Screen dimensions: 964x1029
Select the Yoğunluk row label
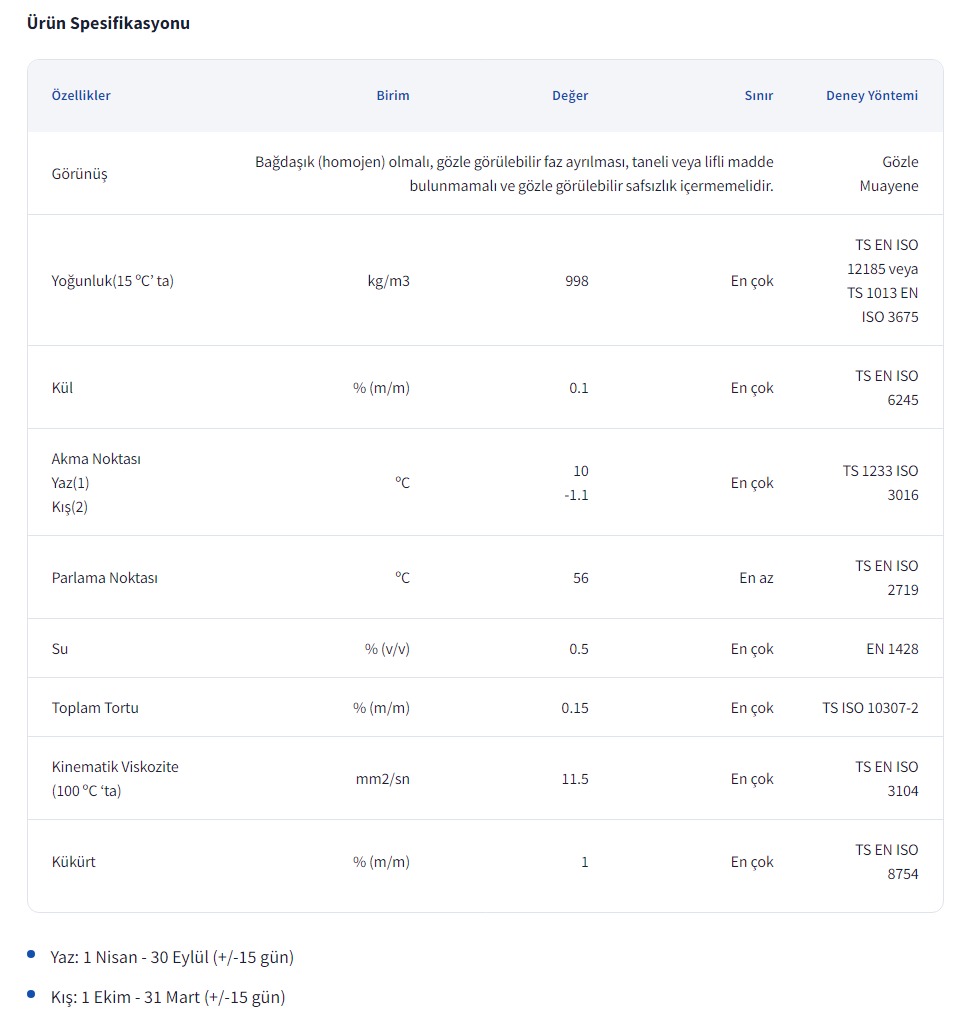click(x=112, y=281)
